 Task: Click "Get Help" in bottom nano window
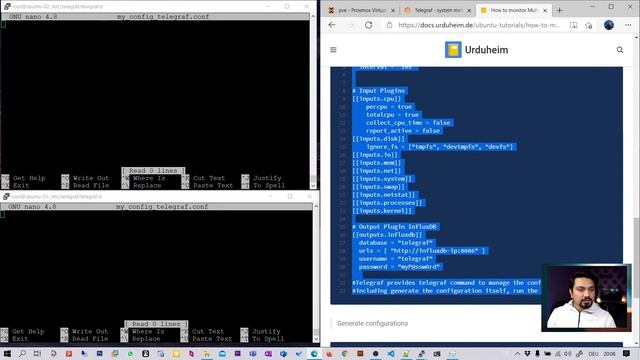point(28,331)
